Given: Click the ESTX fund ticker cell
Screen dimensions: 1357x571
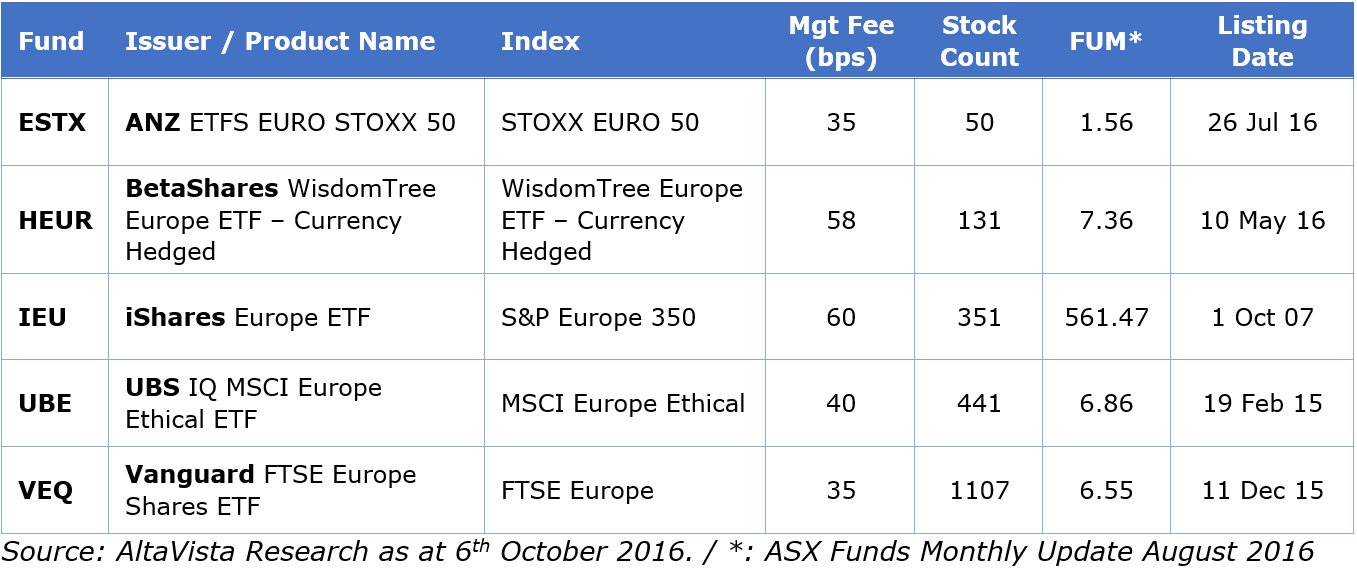Looking at the screenshot, I should [52, 122].
